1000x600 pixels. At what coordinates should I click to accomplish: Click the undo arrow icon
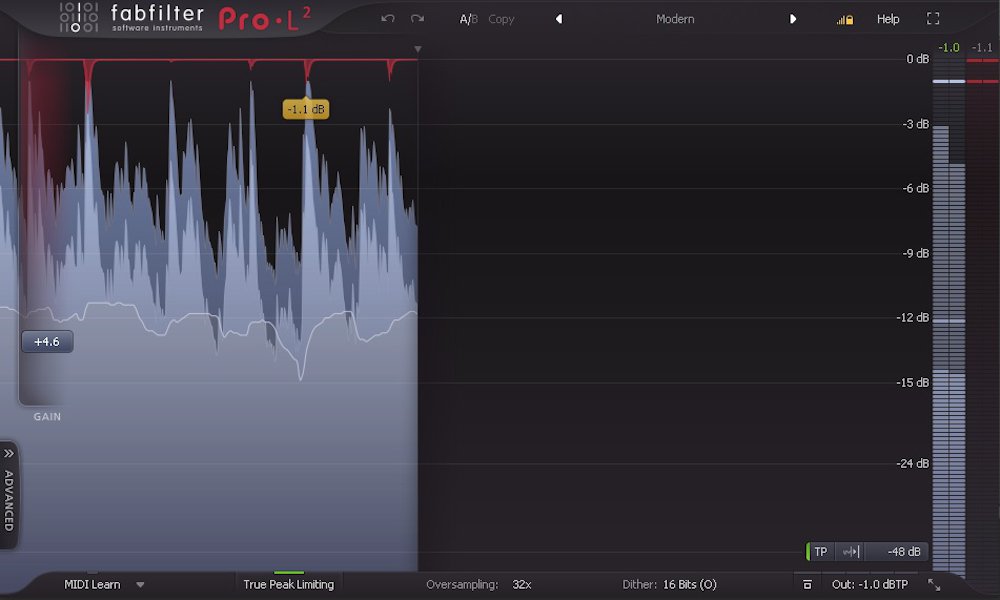(x=388, y=19)
